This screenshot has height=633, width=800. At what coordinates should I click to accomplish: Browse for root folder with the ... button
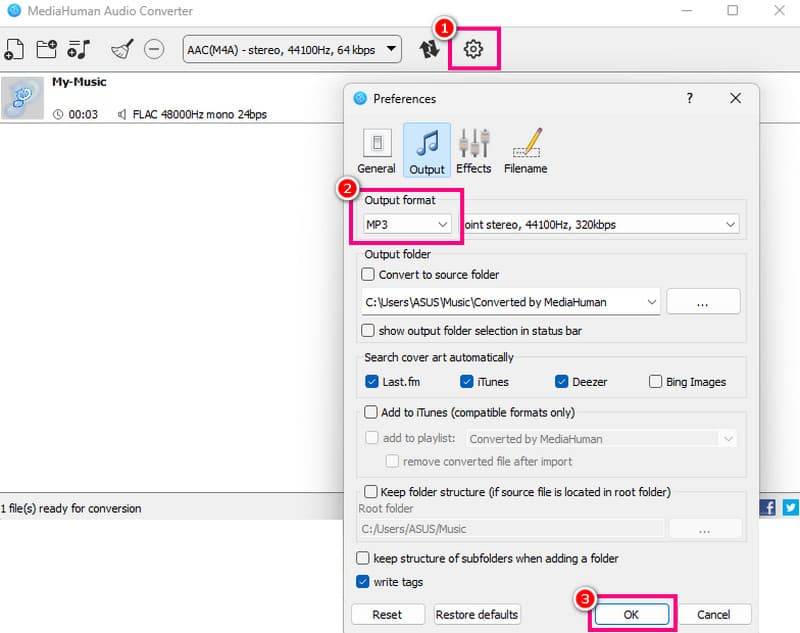click(705, 529)
